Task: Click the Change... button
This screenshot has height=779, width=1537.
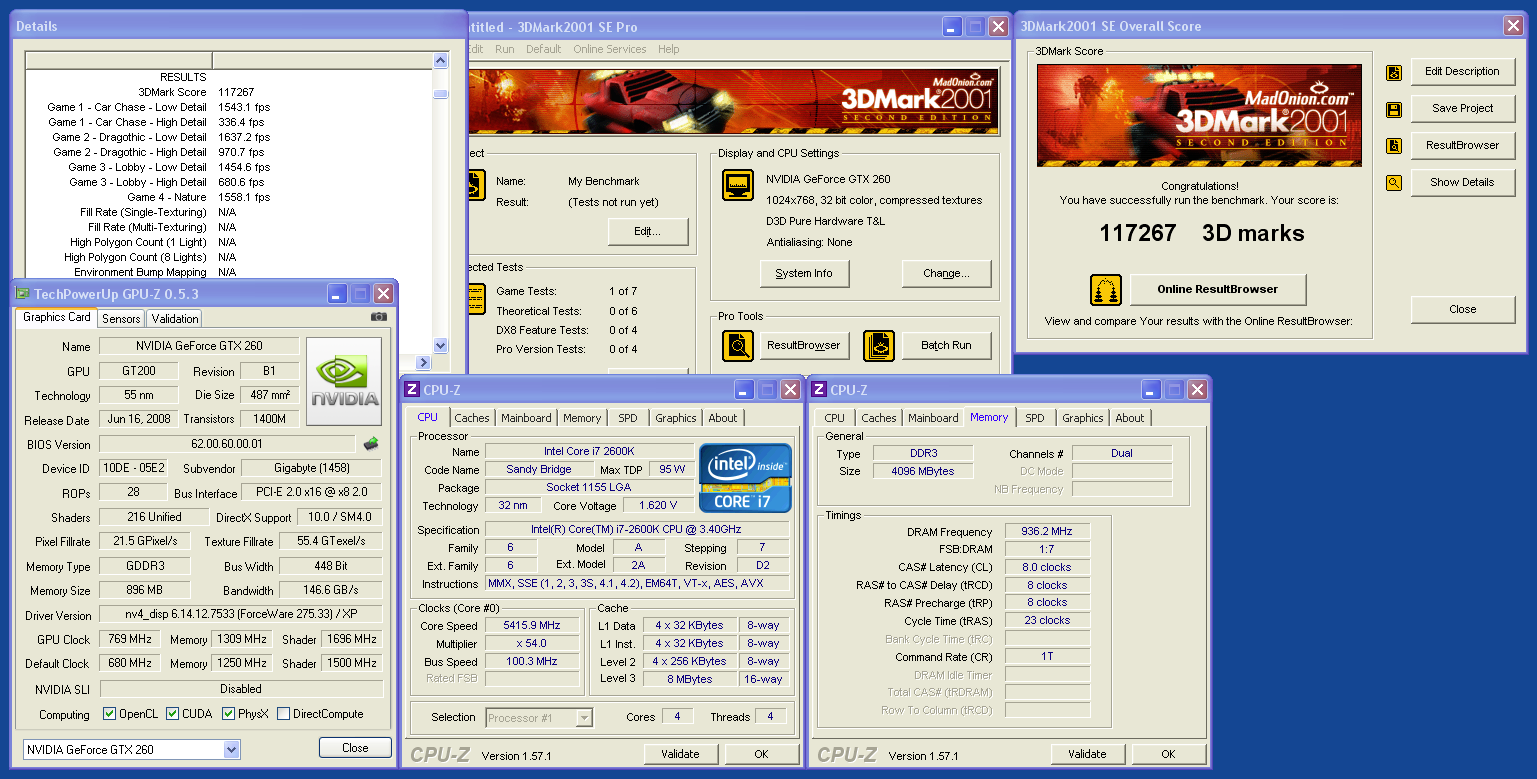Action: click(x=946, y=273)
